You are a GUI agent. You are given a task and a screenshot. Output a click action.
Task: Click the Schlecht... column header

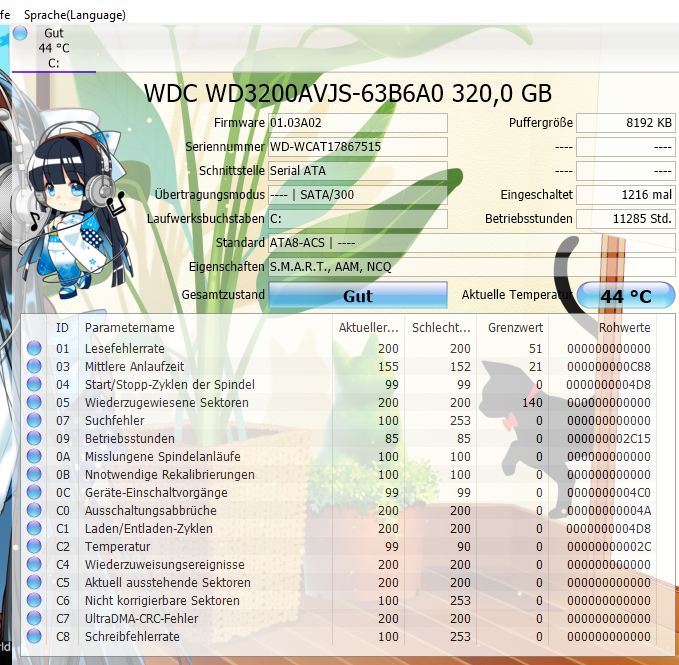tap(440, 328)
